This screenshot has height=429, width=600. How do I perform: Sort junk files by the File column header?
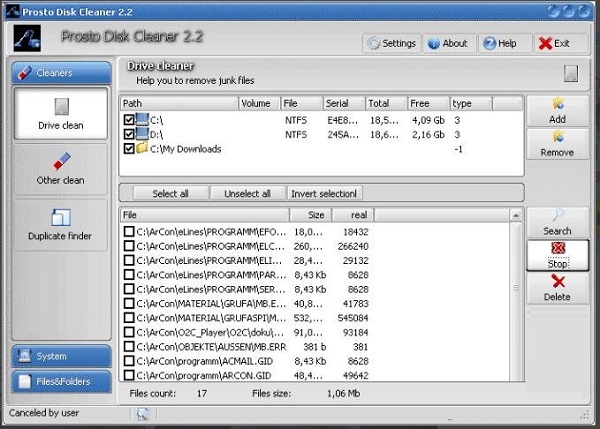205,215
